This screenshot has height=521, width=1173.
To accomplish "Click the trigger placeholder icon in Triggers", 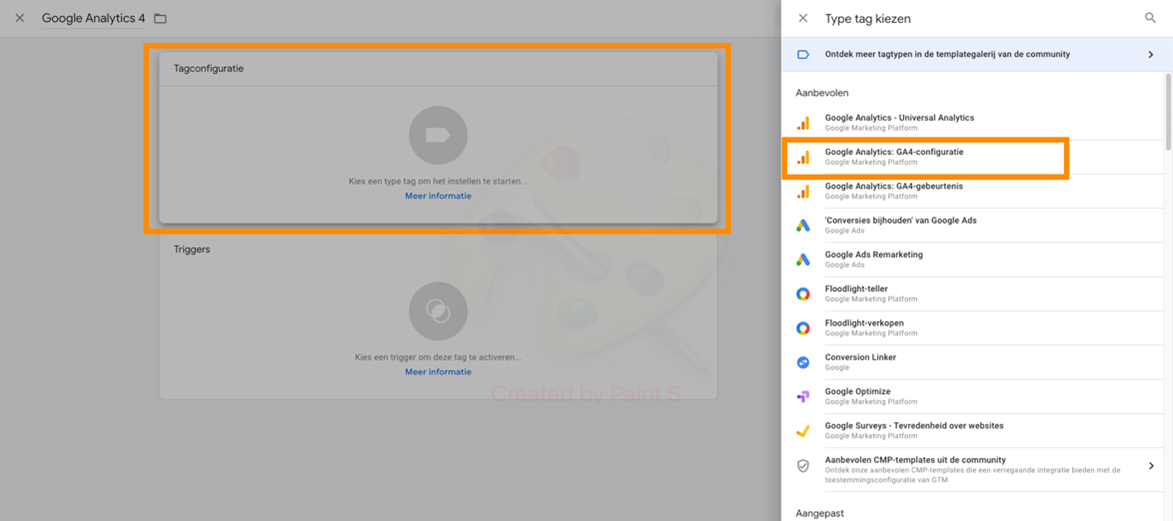I will [438, 311].
